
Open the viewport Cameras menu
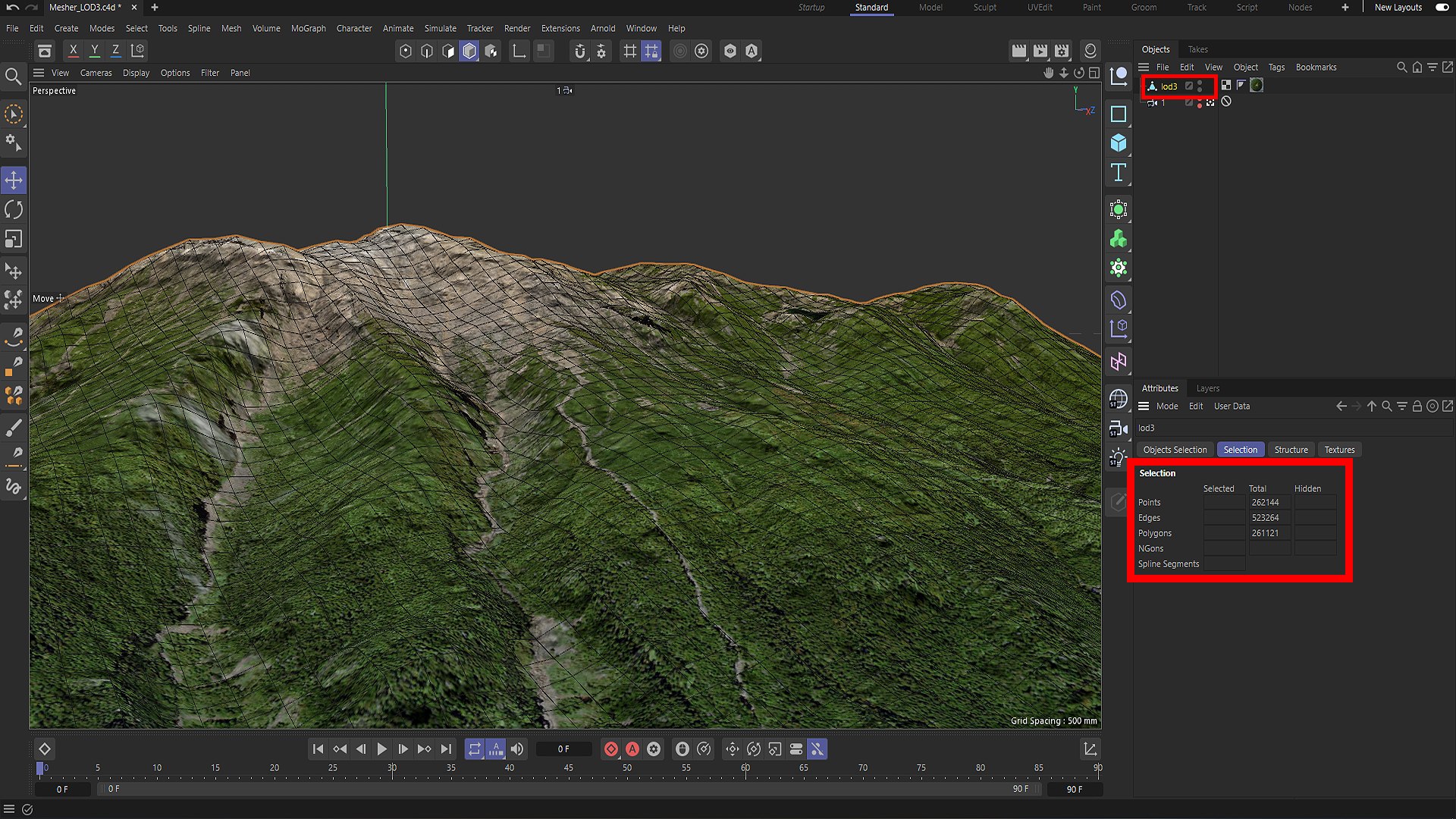coord(96,73)
